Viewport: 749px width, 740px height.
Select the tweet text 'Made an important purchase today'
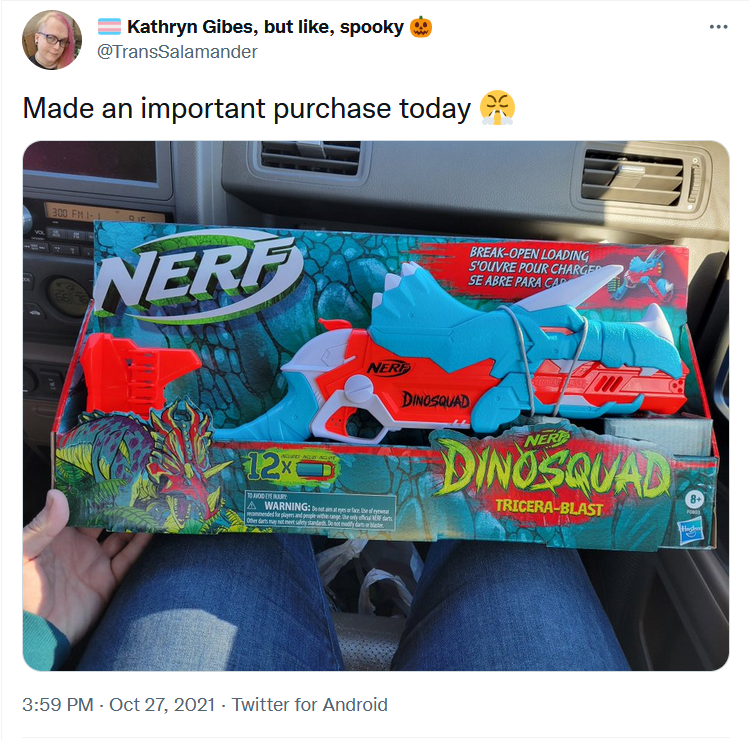[246, 108]
